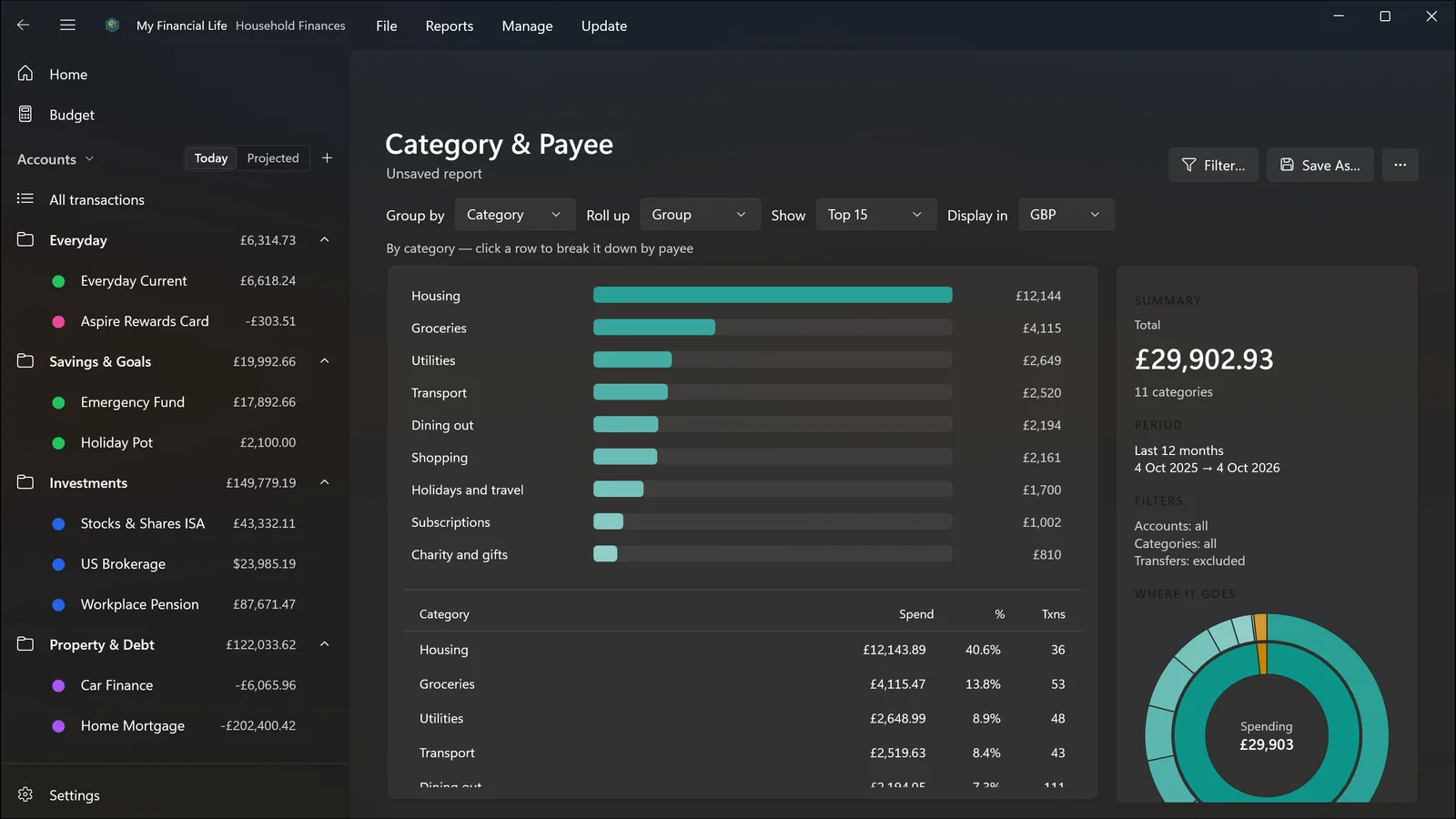Click the Property & Debt folder icon

tap(25, 644)
